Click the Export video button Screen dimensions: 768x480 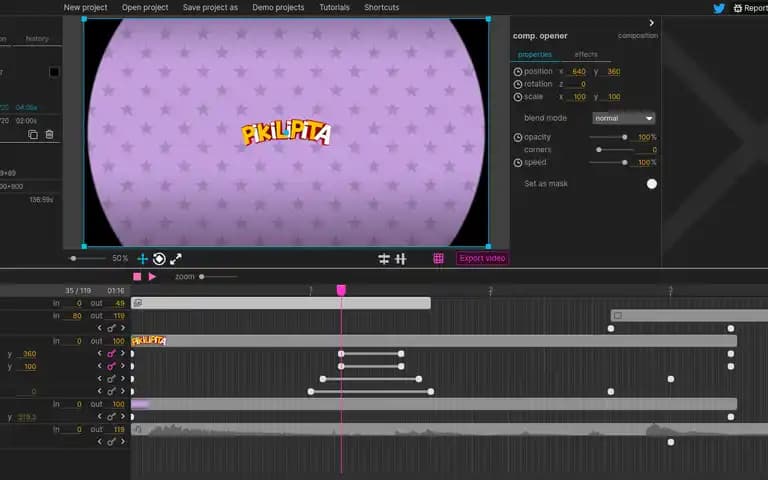482,258
